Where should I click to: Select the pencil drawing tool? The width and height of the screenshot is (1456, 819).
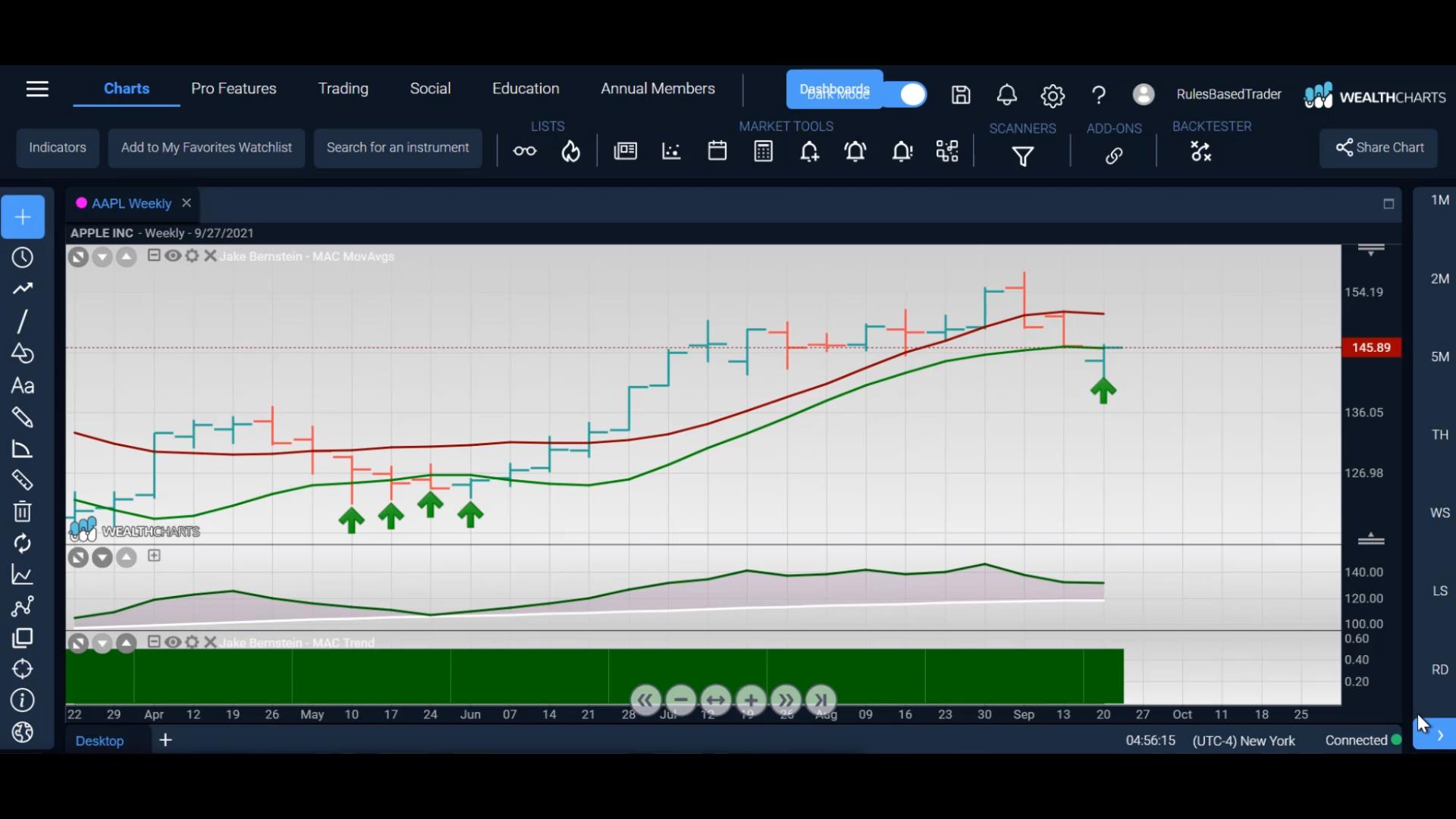(23, 417)
